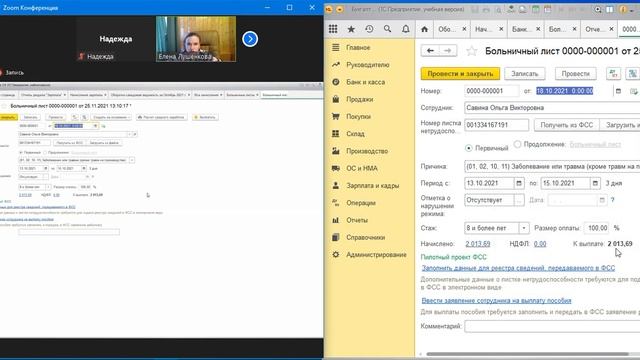This screenshot has width=640, height=360.
Task: Click the Комментарий input field
Action: click(x=552, y=326)
